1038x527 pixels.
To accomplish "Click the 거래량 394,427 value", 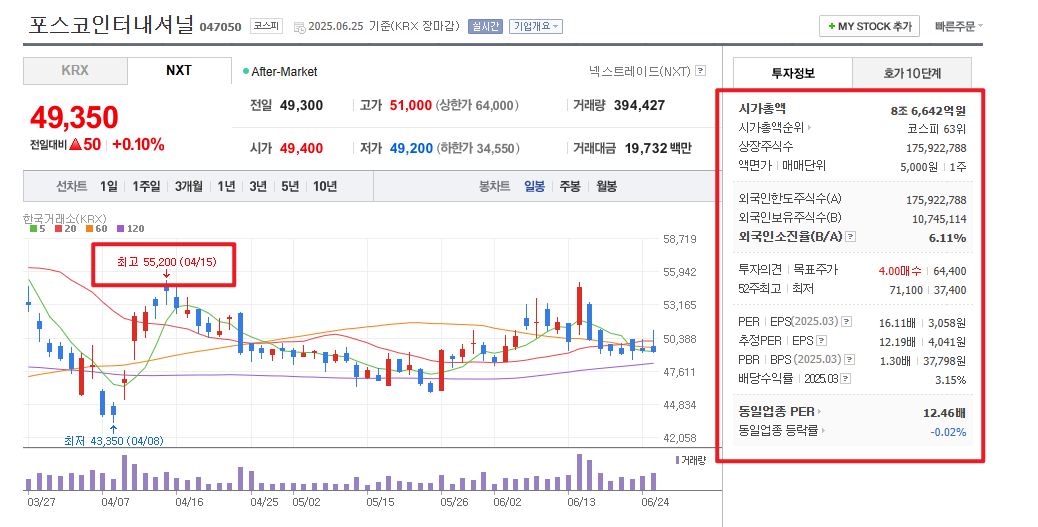I will tap(639, 106).
